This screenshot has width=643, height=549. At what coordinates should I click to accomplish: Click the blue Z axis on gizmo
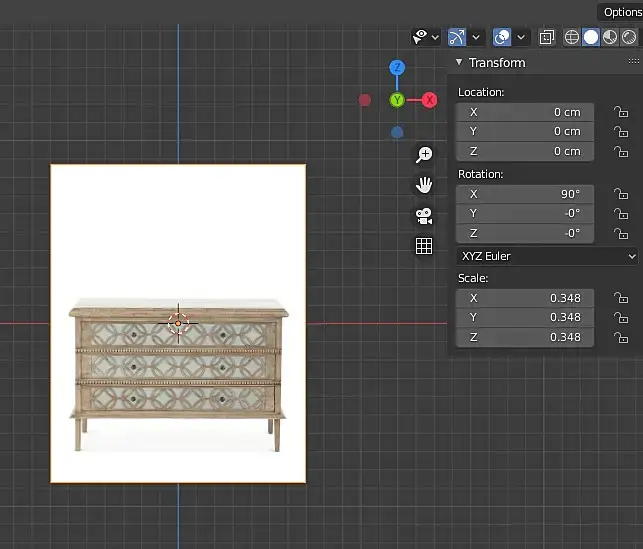pyautogui.click(x=397, y=68)
